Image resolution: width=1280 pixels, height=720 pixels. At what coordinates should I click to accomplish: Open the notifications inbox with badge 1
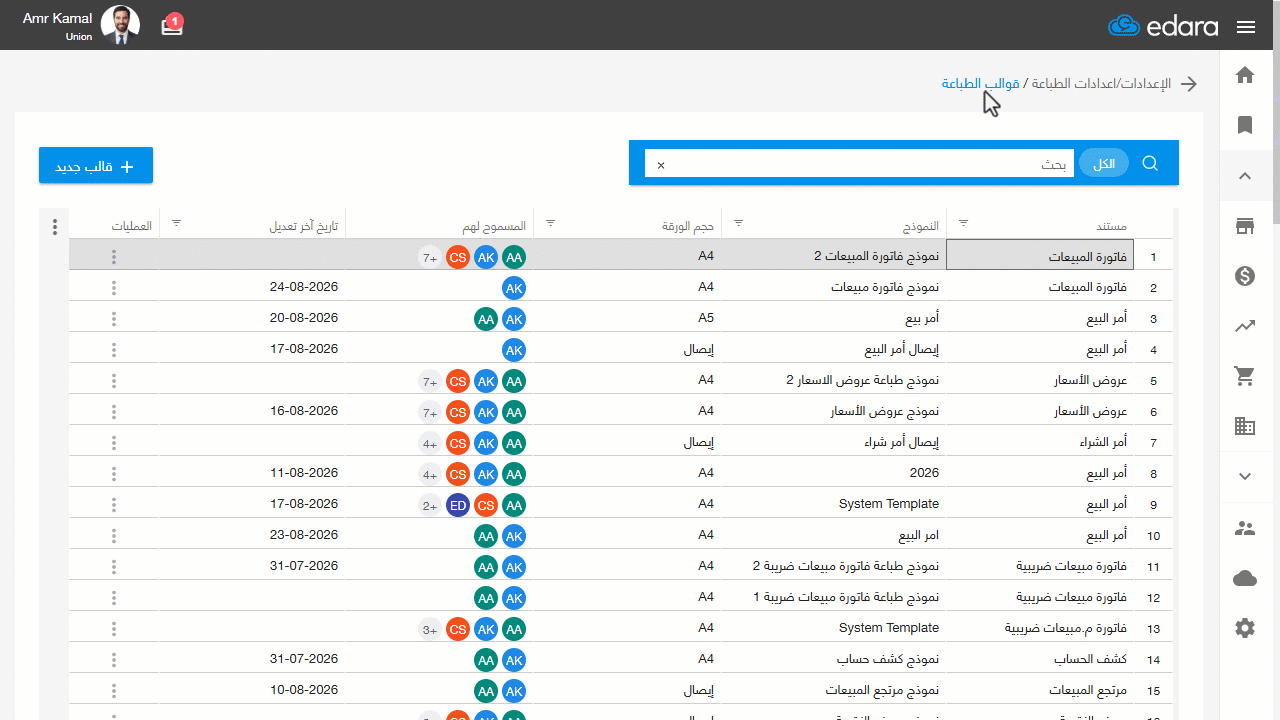coord(172,26)
